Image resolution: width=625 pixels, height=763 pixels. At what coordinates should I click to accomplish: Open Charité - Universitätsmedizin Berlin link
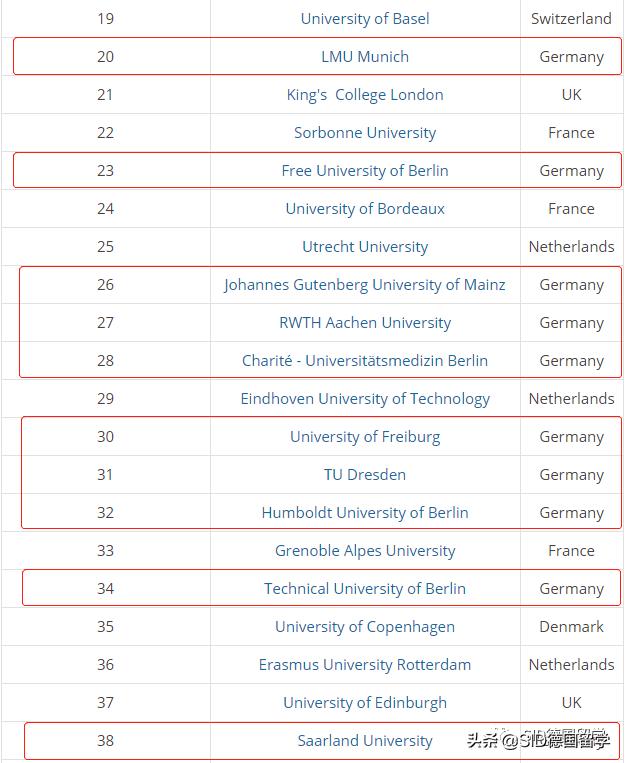coord(365,361)
